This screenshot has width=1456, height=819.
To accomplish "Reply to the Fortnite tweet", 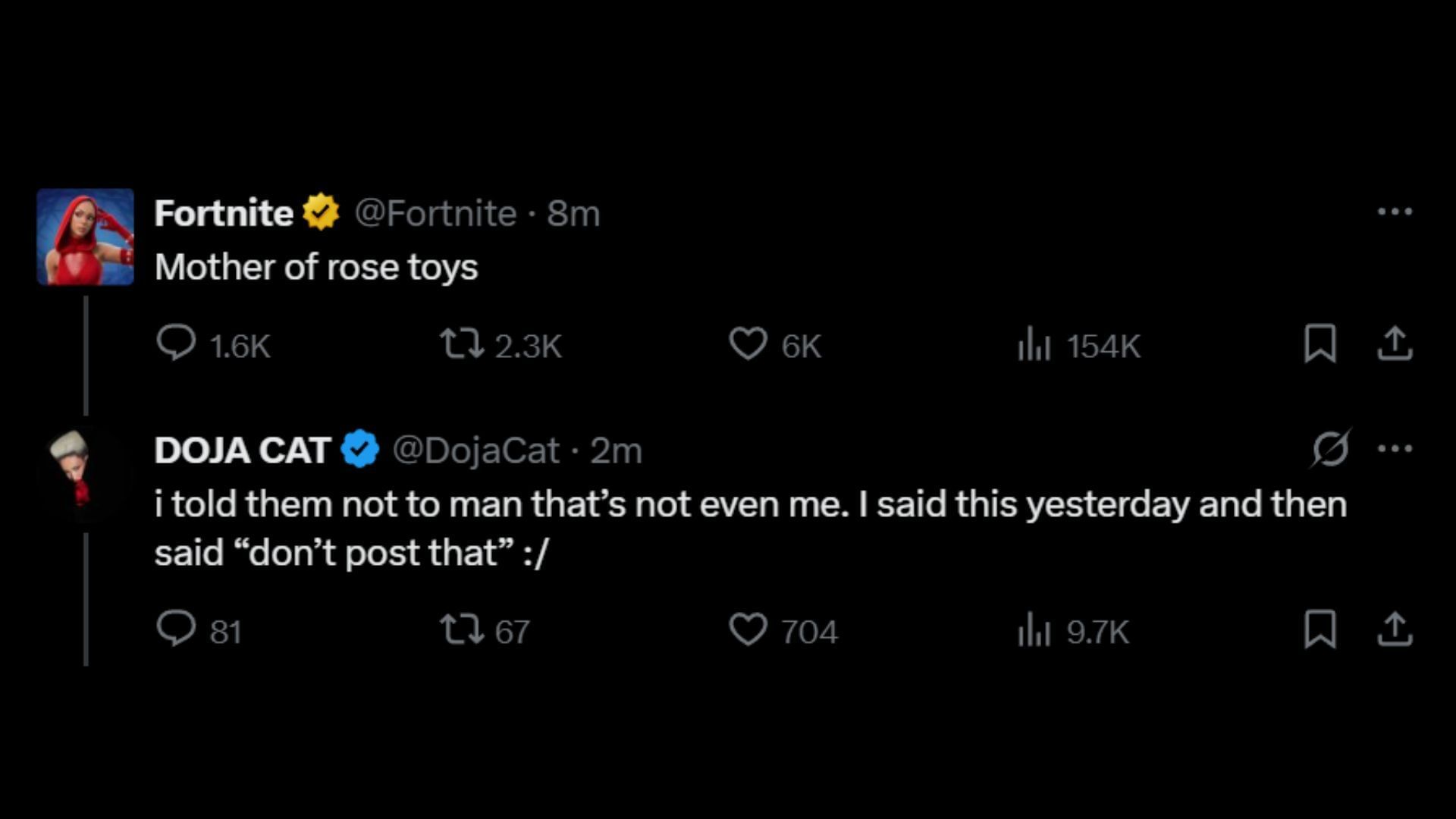I will [x=176, y=344].
